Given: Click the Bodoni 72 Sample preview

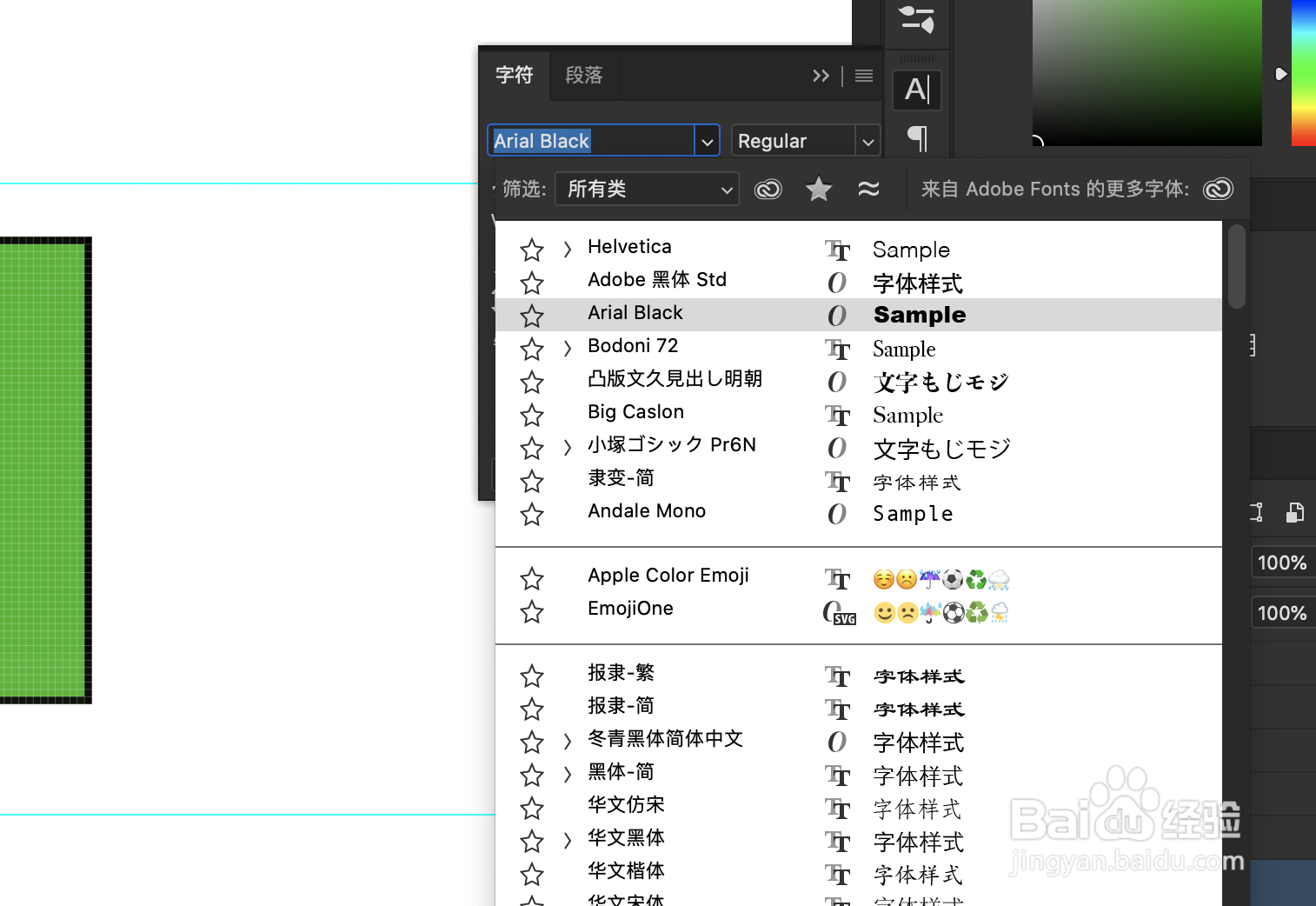Looking at the screenshot, I should point(904,350).
